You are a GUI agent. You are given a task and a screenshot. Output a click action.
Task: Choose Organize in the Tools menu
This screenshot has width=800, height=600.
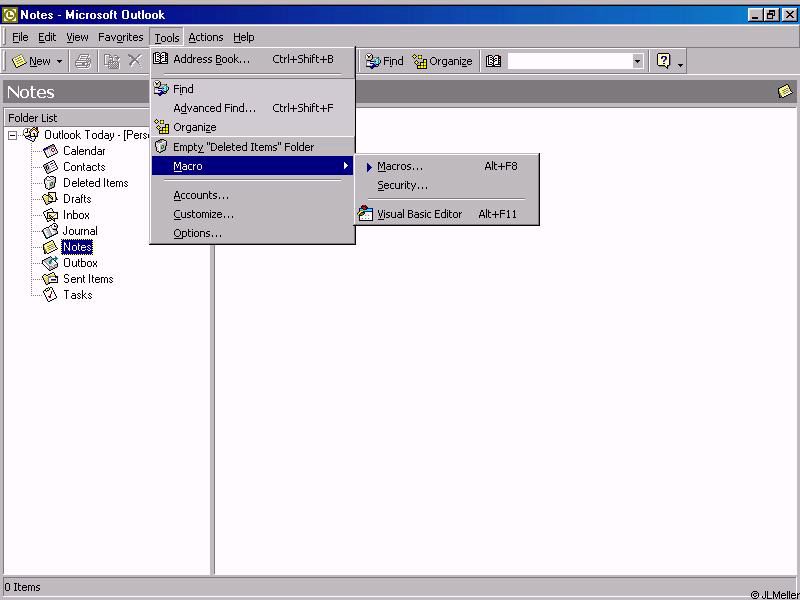tap(253, 127)
